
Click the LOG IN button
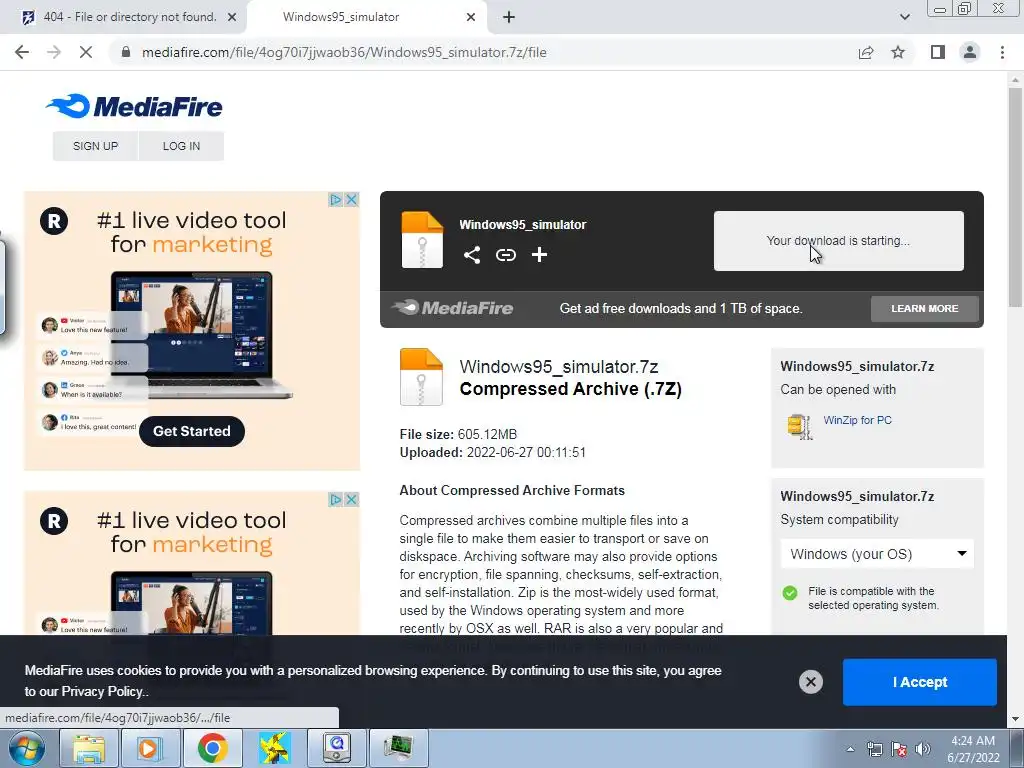pos(182,146)
